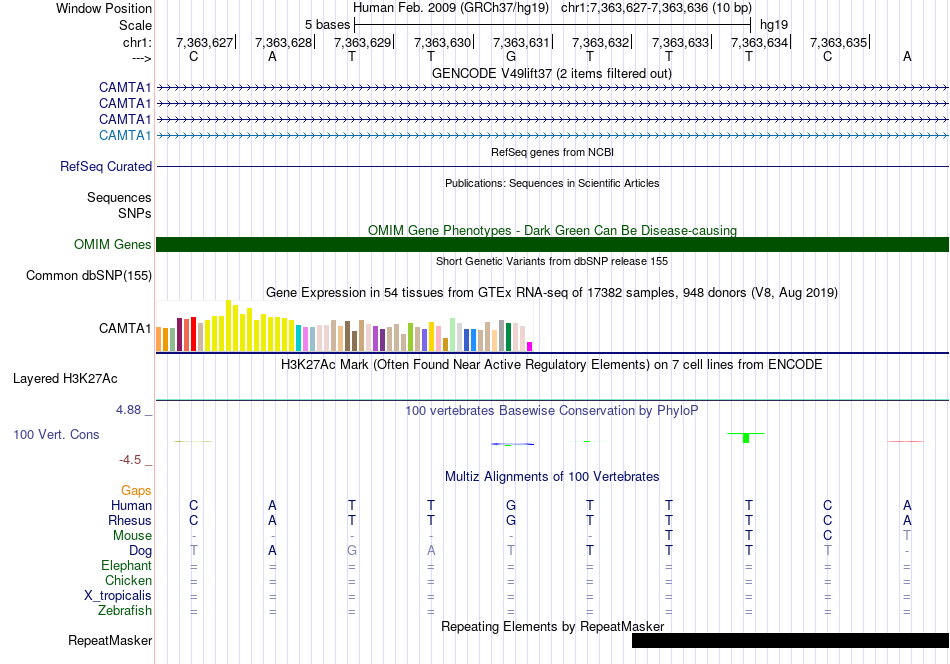Click the ---> strand direction arrow label
950x664 pixels.
click(x=141, y=58)
